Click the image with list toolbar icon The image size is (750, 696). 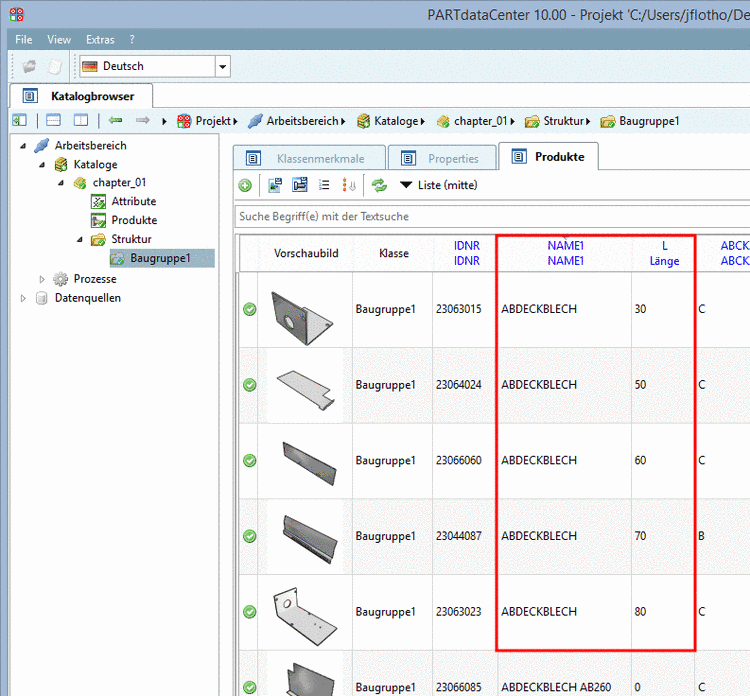click(300, 185)
